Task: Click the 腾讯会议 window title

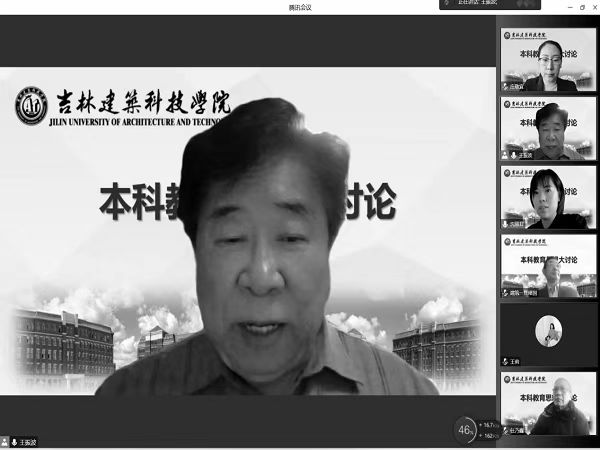Action: 300,6
